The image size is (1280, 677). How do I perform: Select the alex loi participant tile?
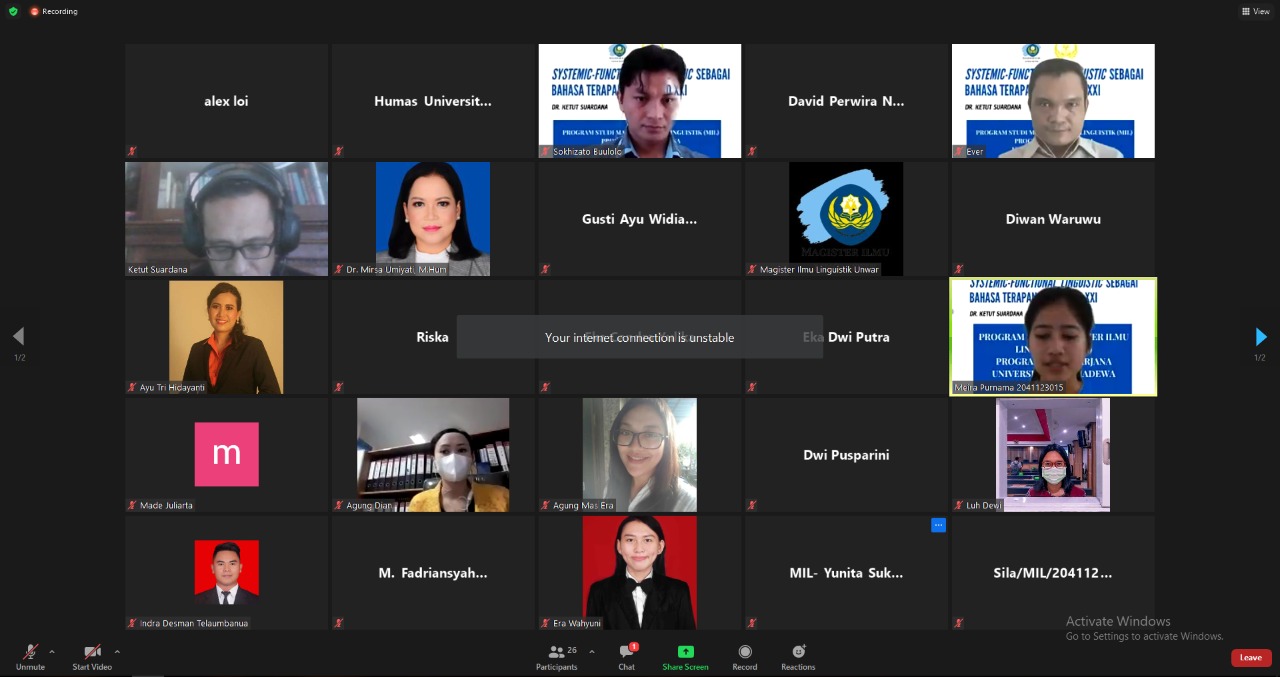226,101
